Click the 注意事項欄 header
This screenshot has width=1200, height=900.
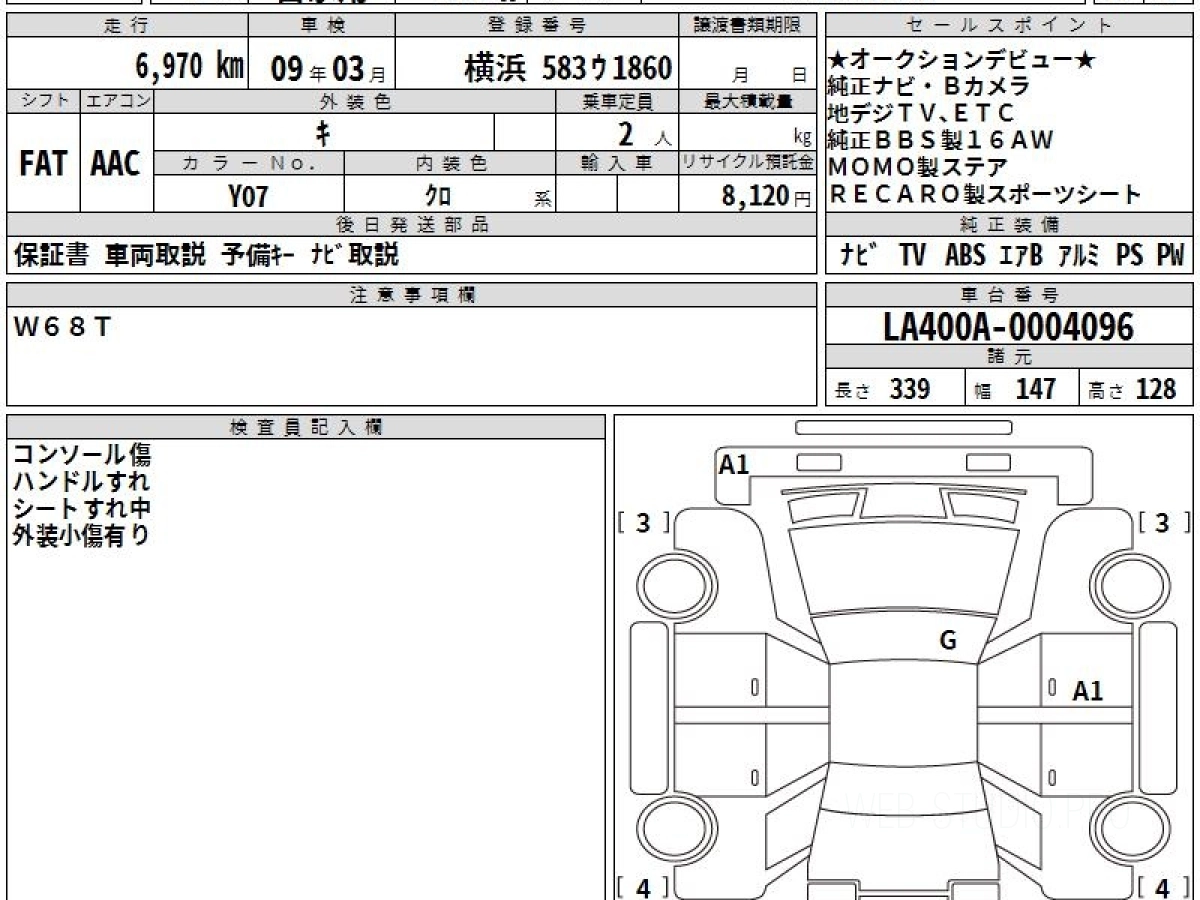click(x=412, y=294)
